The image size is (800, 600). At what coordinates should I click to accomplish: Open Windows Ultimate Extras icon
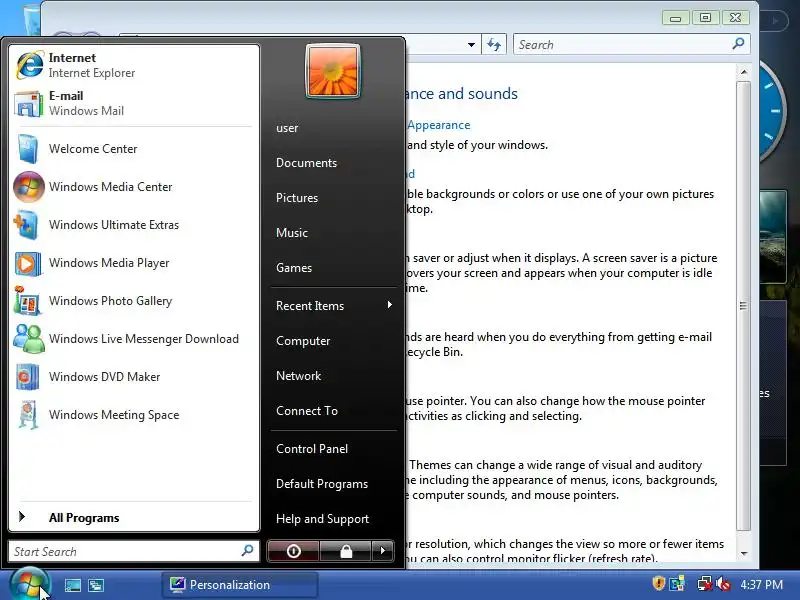27,225
